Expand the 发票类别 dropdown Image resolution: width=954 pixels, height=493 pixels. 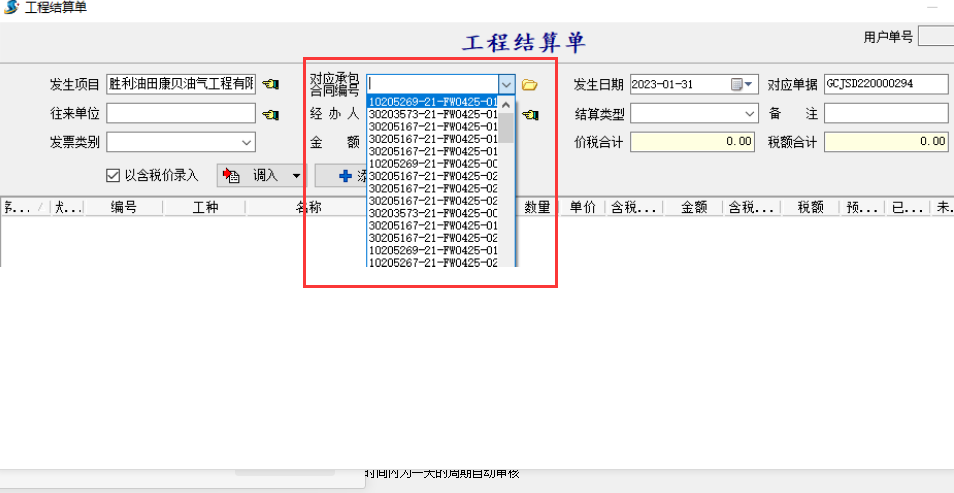(247, 141)
